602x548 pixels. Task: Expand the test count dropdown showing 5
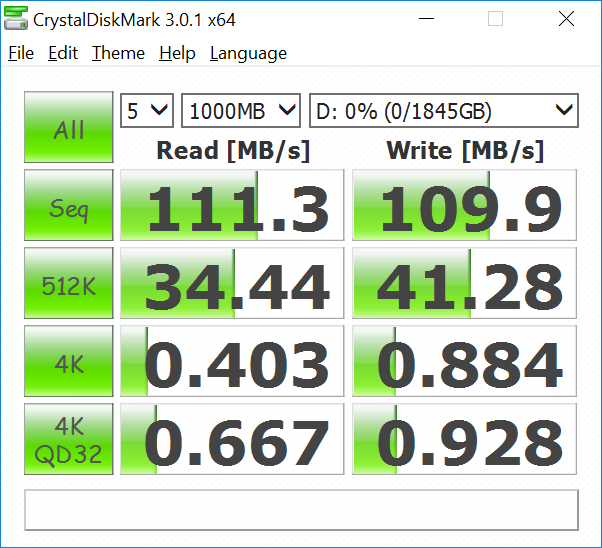click(147, 111)
